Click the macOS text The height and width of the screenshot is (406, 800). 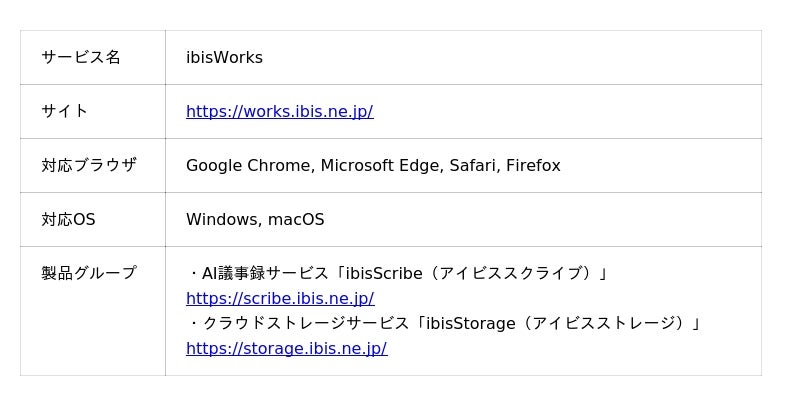(x=296, y=219)
